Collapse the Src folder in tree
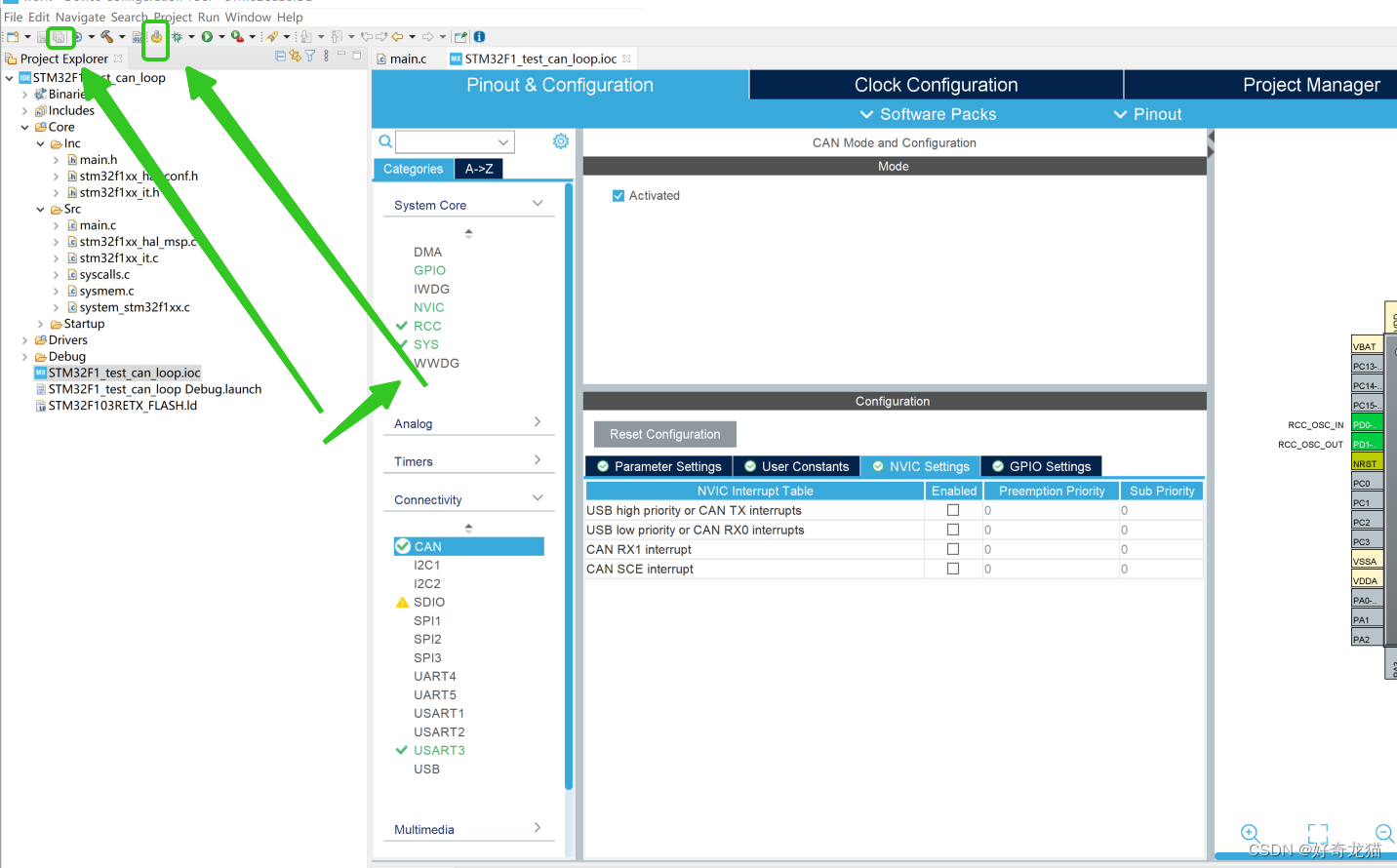The image size is (1397, 868). click(40, 210)
